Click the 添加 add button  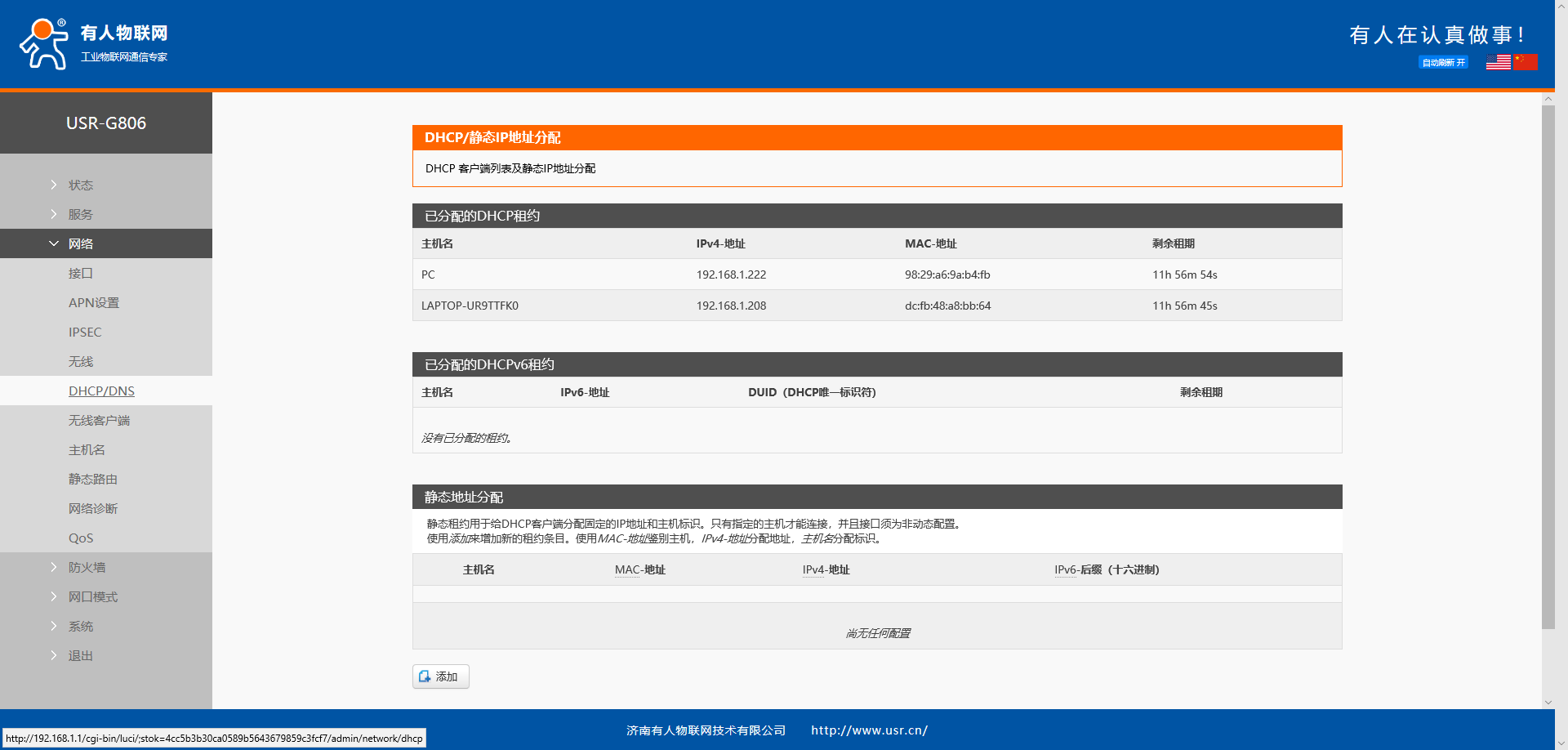pyautogui.click(x=441, y=676)
